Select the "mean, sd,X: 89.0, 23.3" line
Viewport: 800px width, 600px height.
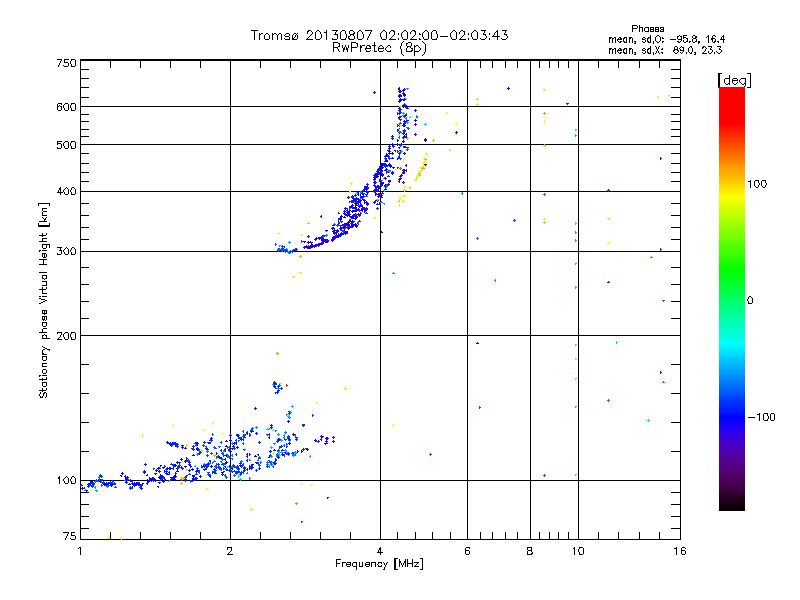tap(665, 50)
